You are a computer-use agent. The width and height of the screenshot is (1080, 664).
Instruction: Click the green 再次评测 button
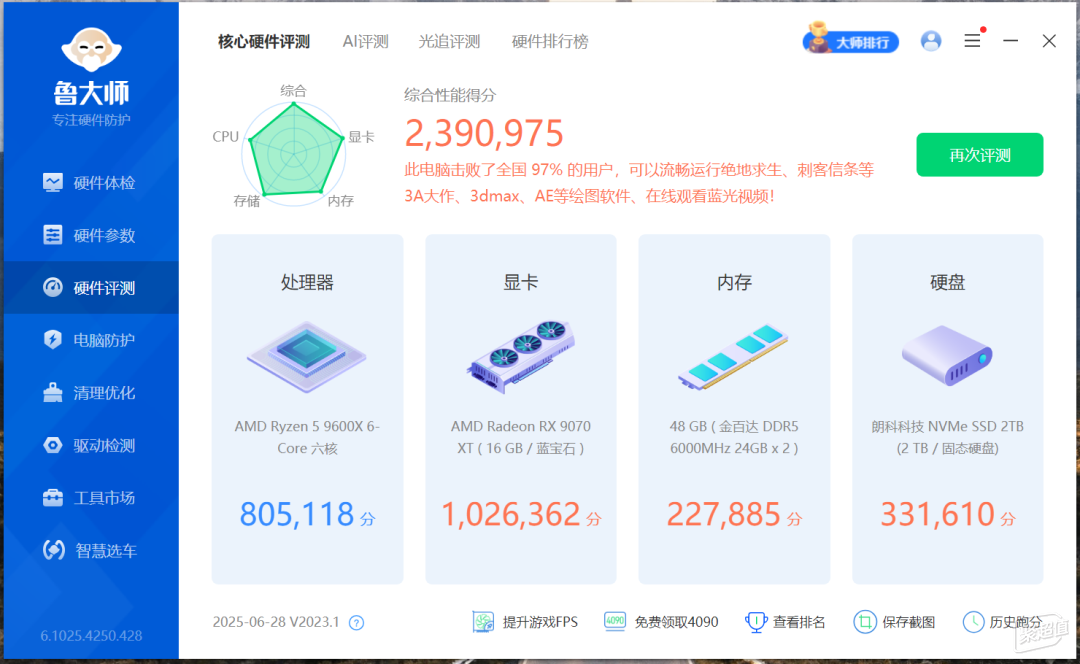click(979, 155)
